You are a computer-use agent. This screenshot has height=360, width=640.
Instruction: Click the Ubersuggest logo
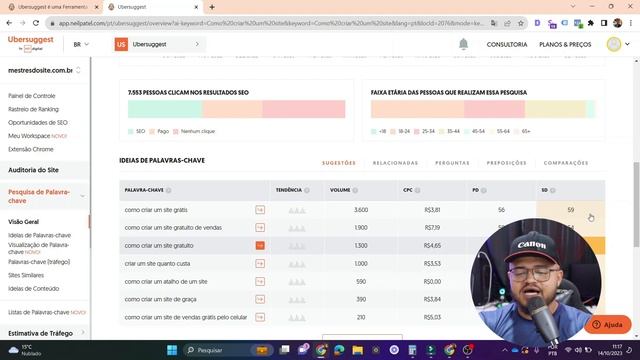[31, 43]
